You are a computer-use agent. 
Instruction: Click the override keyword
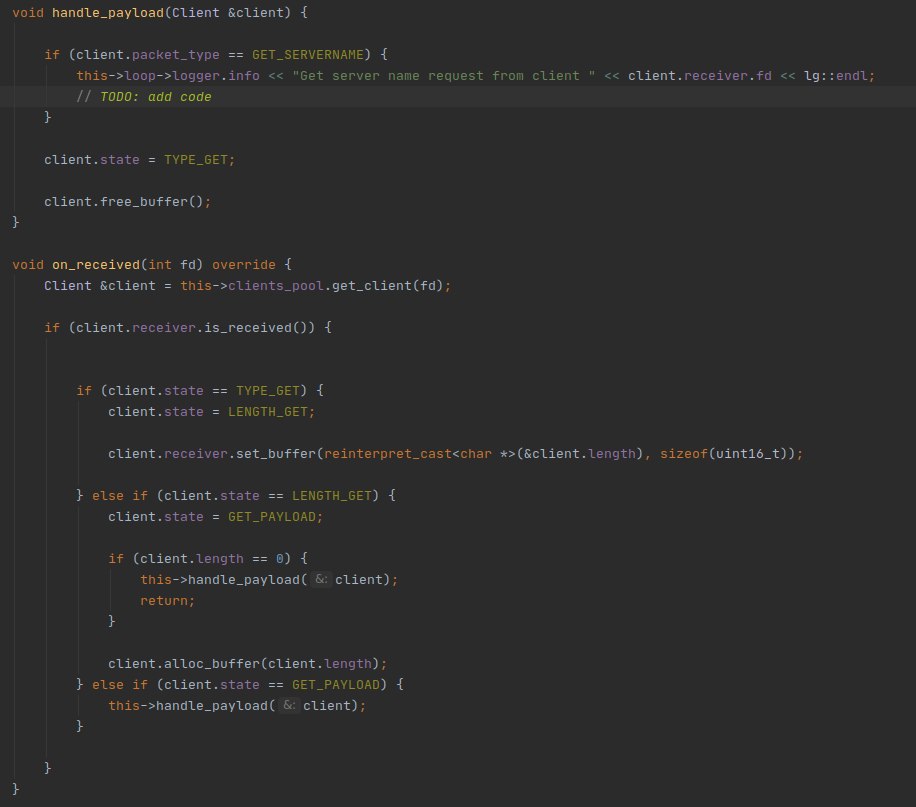[x=244, y=265]
